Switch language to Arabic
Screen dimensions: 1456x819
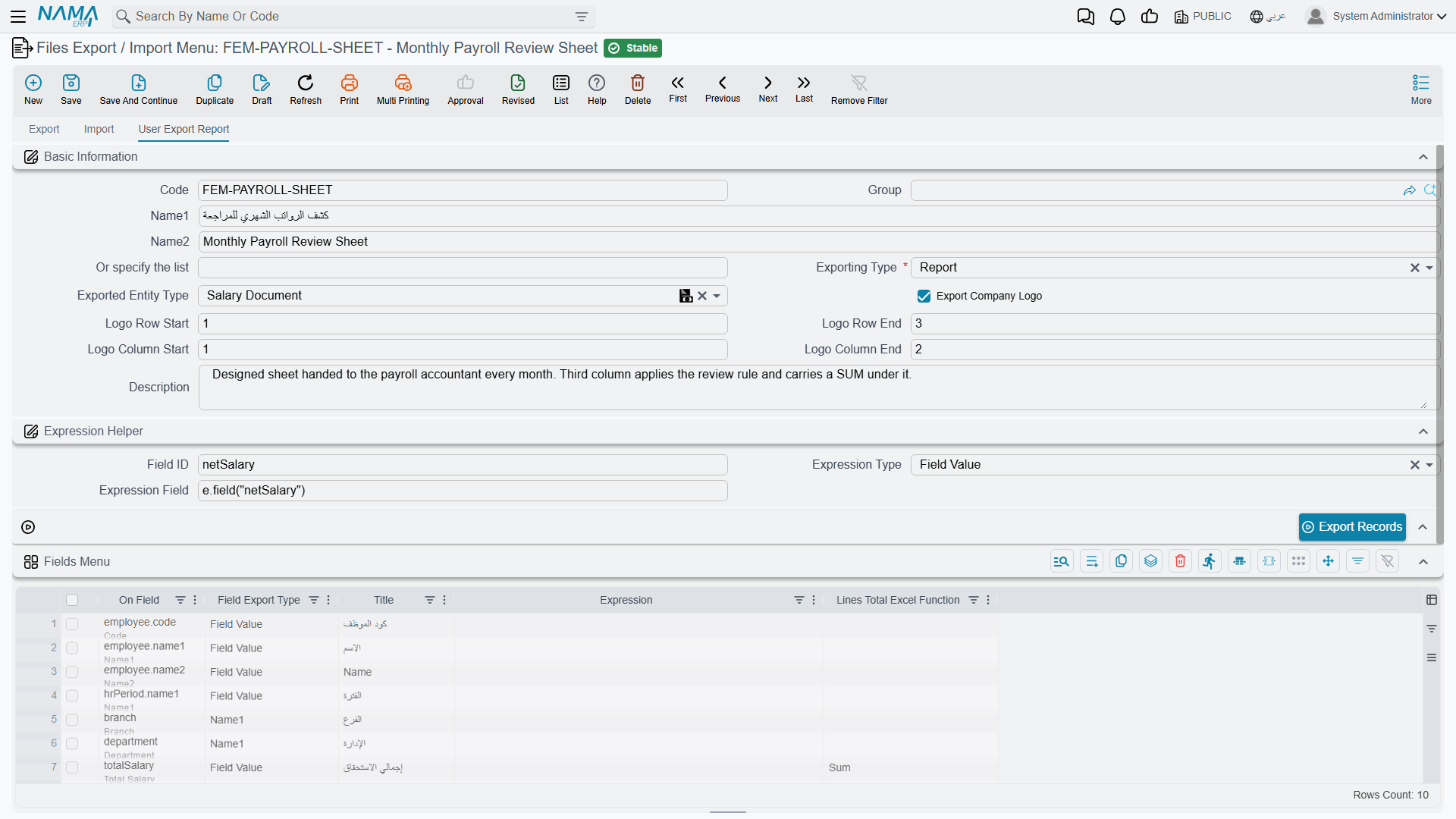1268,17
